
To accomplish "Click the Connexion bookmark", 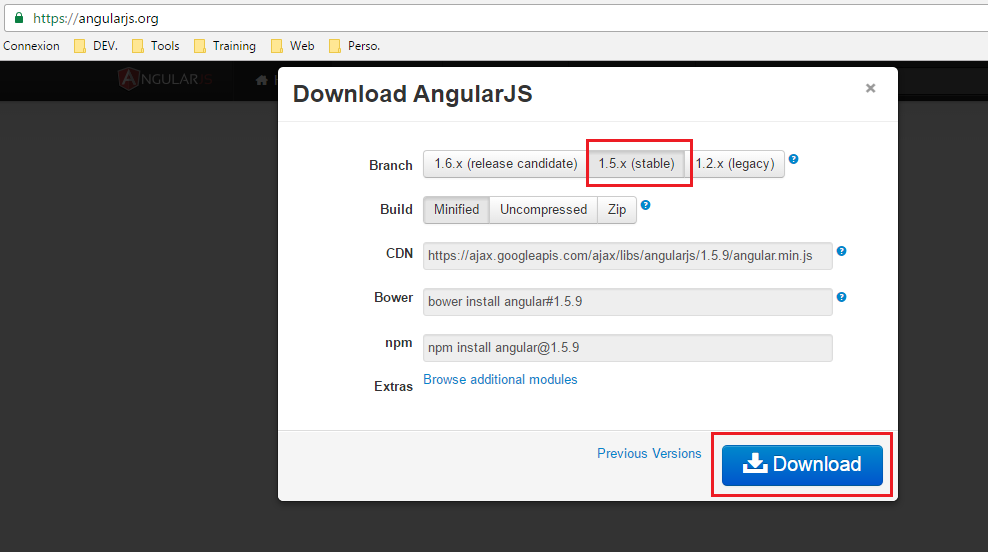I will [32, 46].
